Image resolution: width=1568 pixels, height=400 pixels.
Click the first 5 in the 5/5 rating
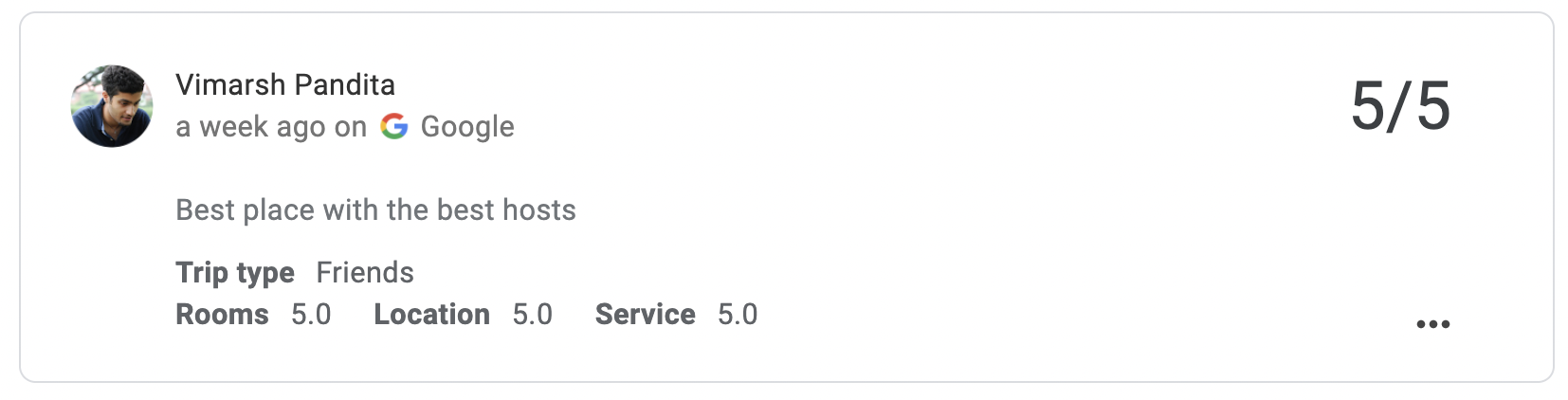coord(1368,105)
